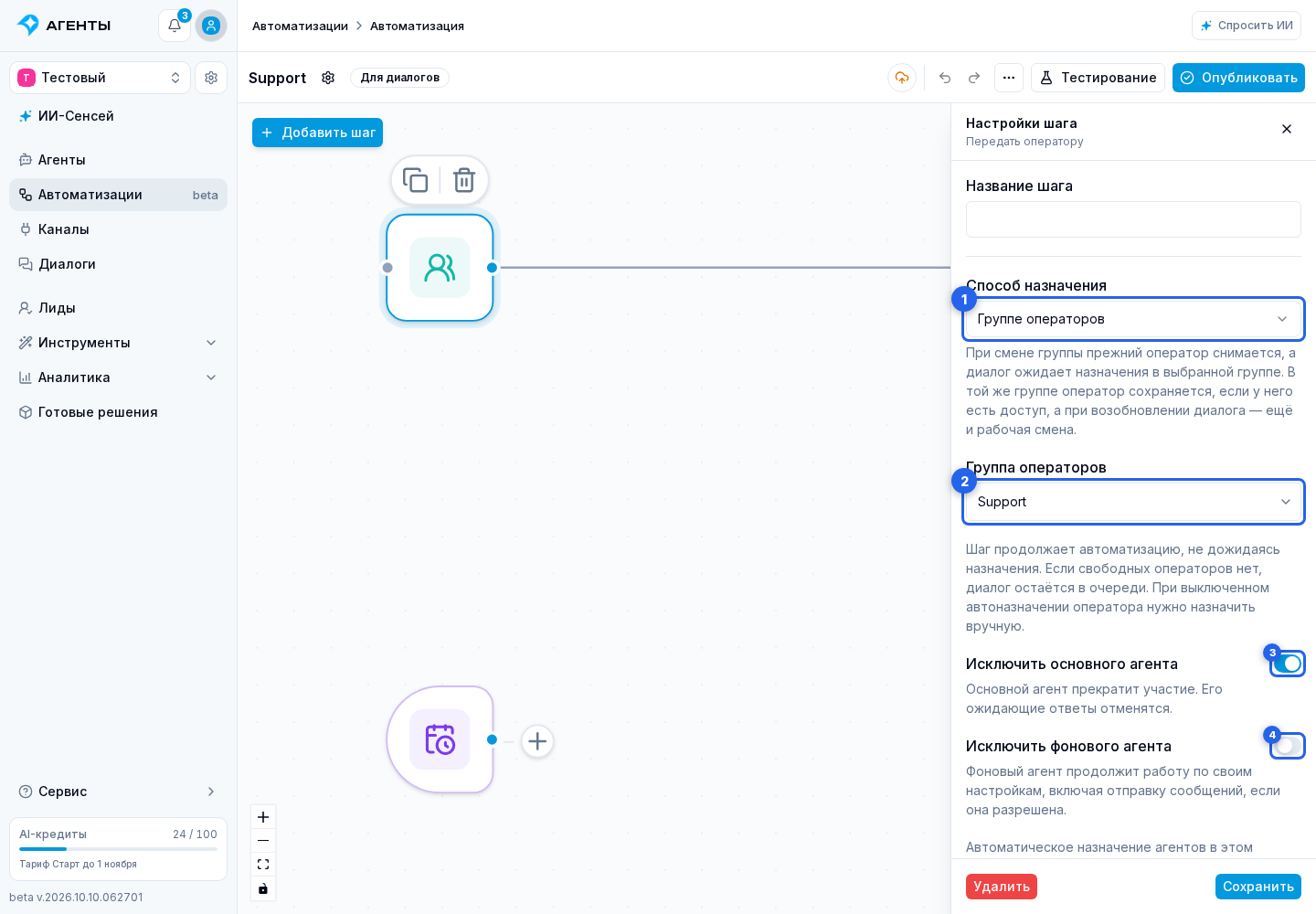The width and height of the screenshot is (1316, 914).
Task: Fit canvas to view
Action: click(x=263, y=865)
